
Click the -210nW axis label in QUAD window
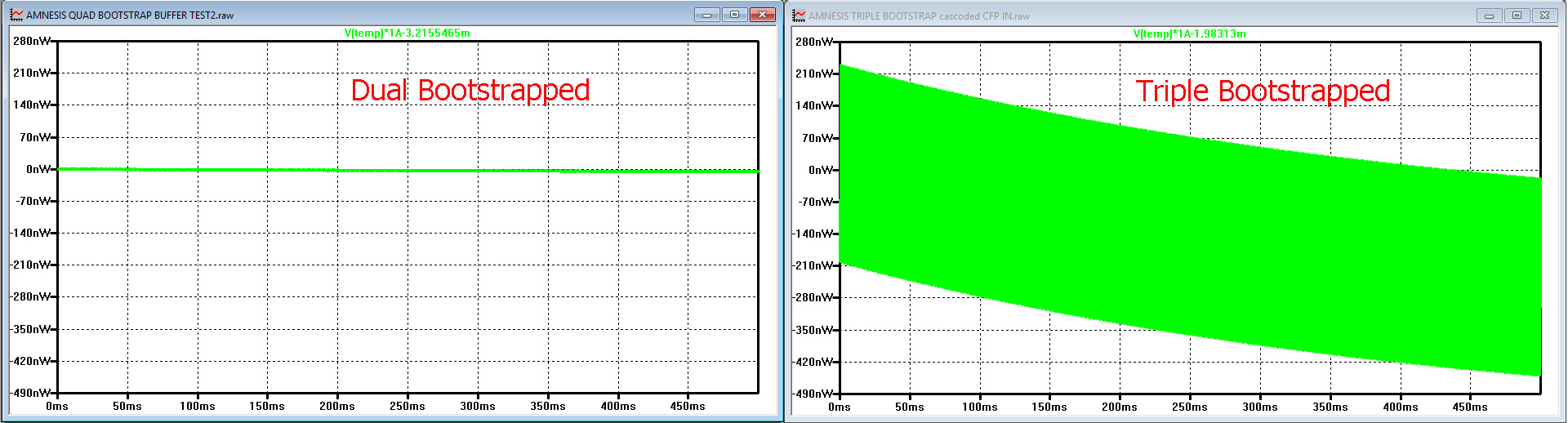click(x=31, y=265)
